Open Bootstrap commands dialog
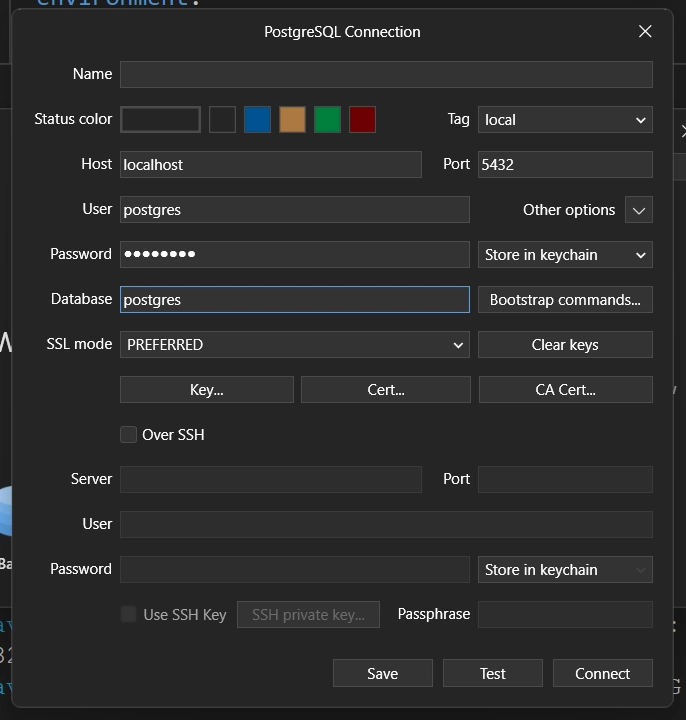This screenshot has height=720, width=686. [565, 299]
